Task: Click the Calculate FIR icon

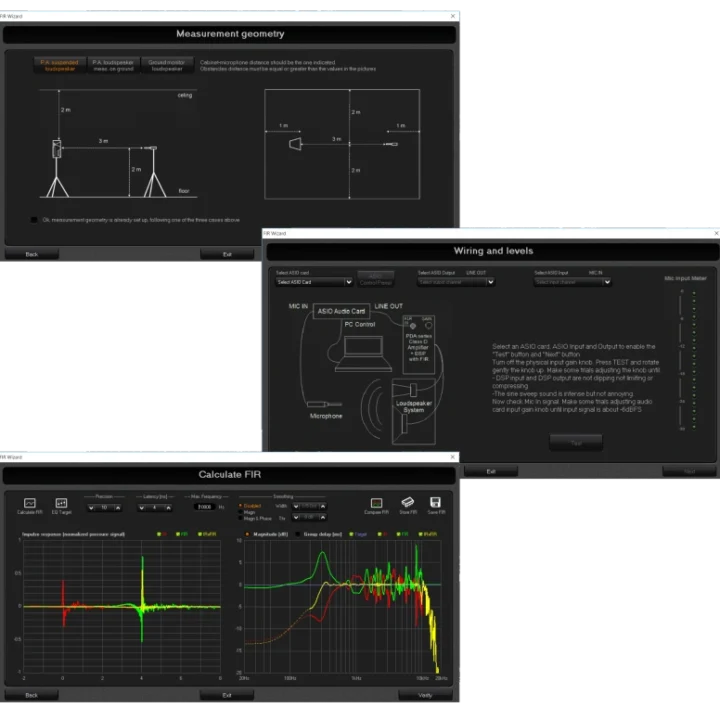Action: click(30, 503)
